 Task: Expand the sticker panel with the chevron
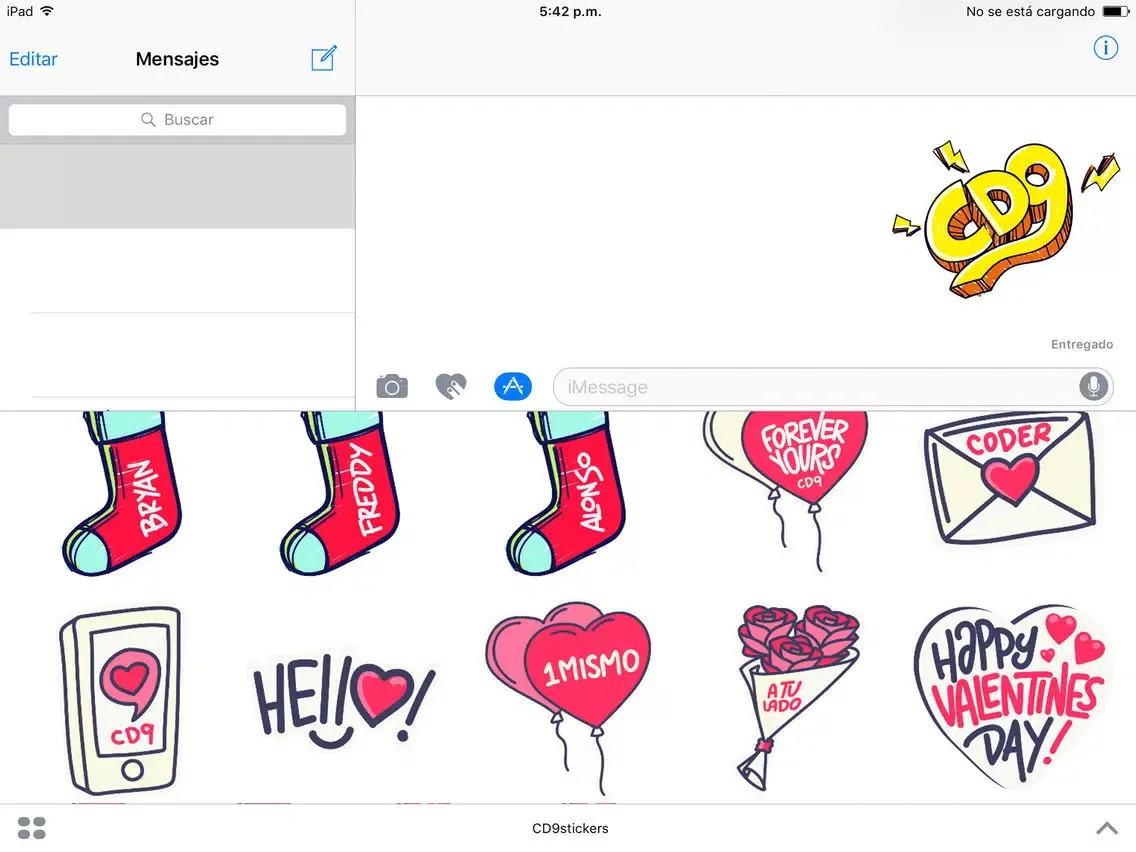(1106, 827)
